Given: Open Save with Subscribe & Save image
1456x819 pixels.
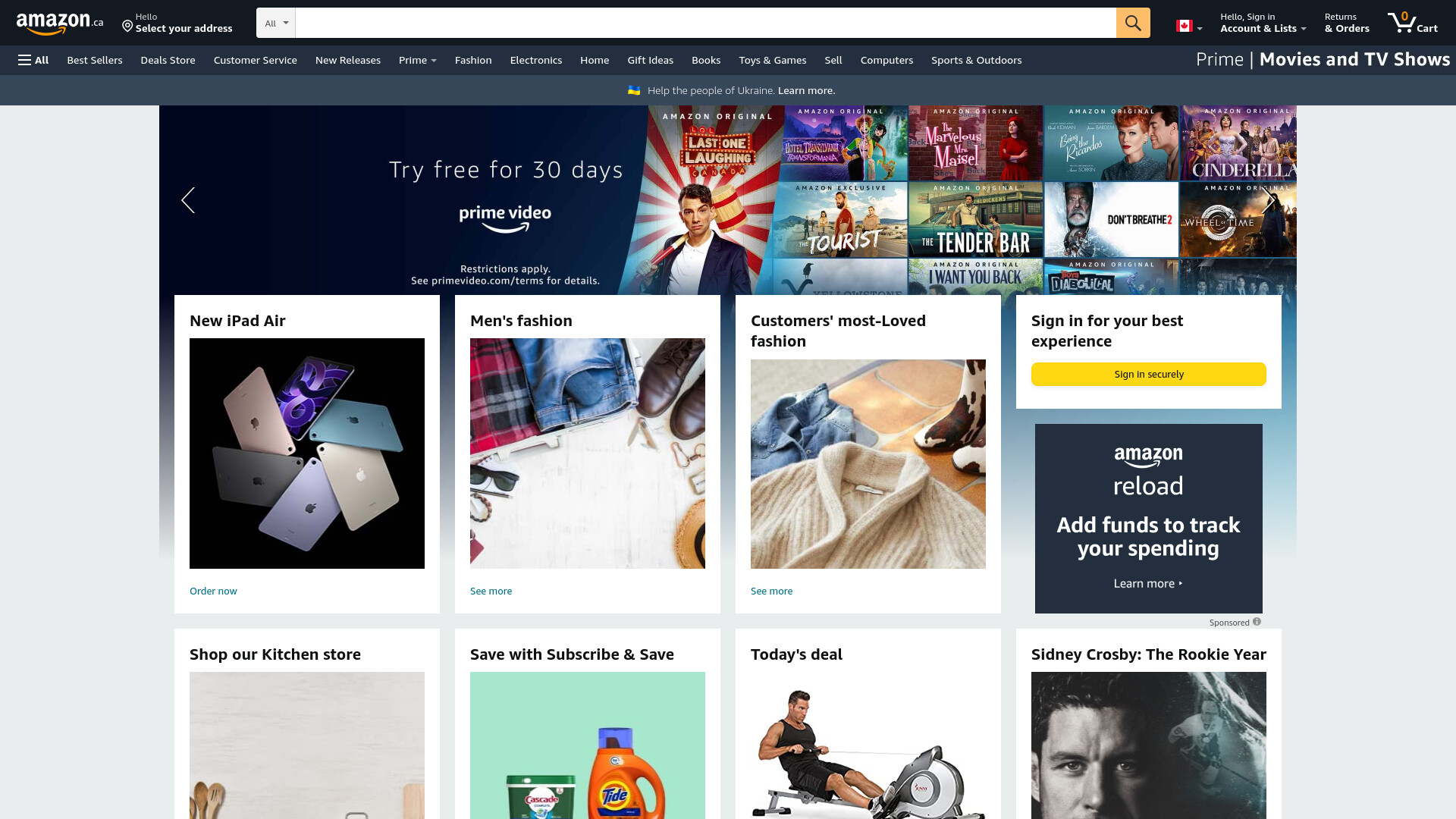Looking at the screenshot, I should [x=588, y=745].
